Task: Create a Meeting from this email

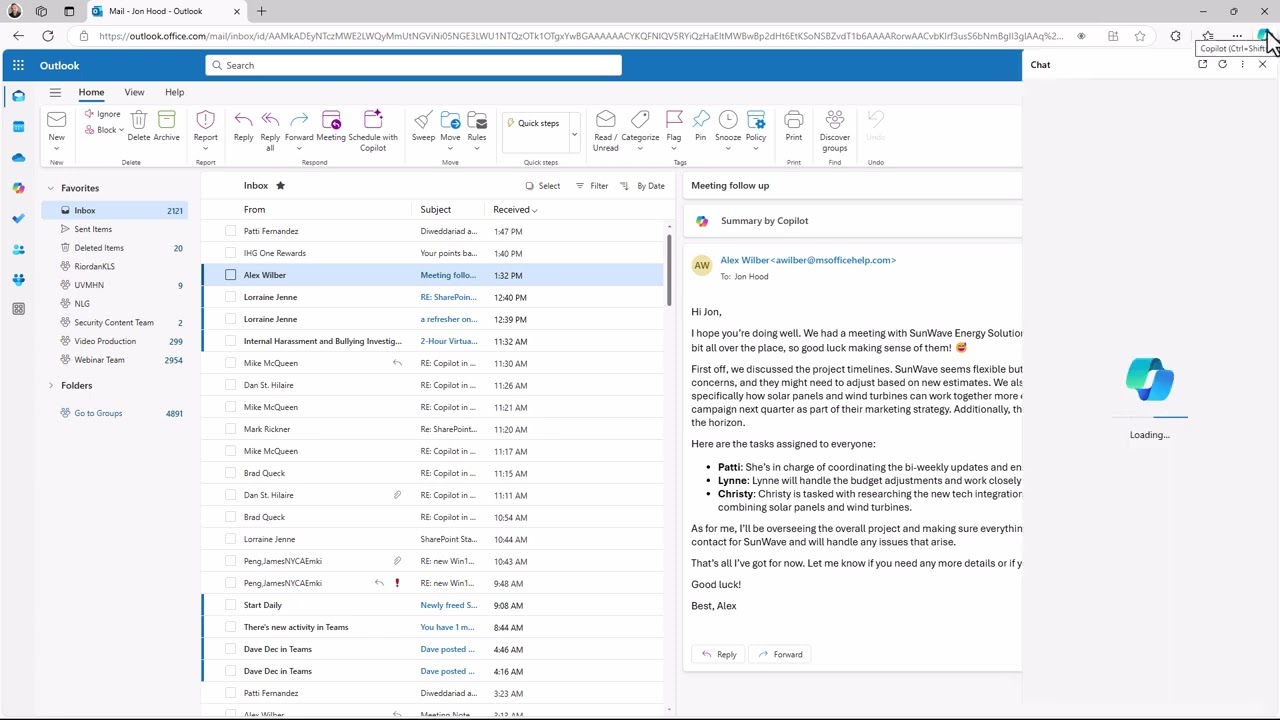Action: (x=331, y=120)
